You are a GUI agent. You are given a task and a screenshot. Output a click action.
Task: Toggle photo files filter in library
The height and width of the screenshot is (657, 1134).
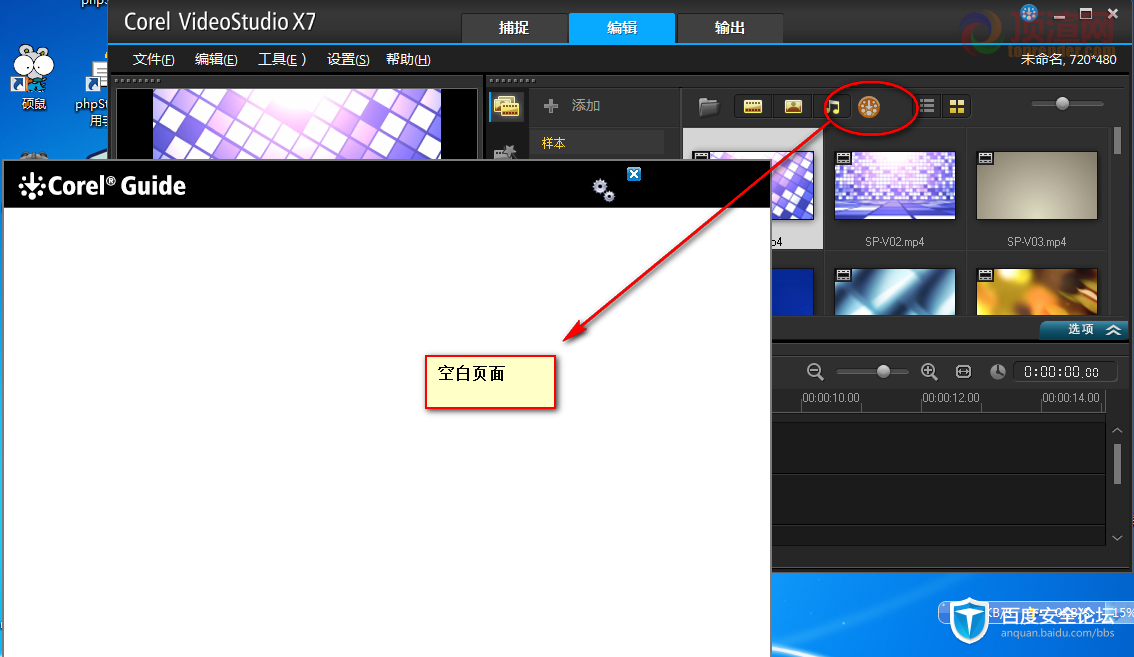pyautogui.click(x=793, y=107)
